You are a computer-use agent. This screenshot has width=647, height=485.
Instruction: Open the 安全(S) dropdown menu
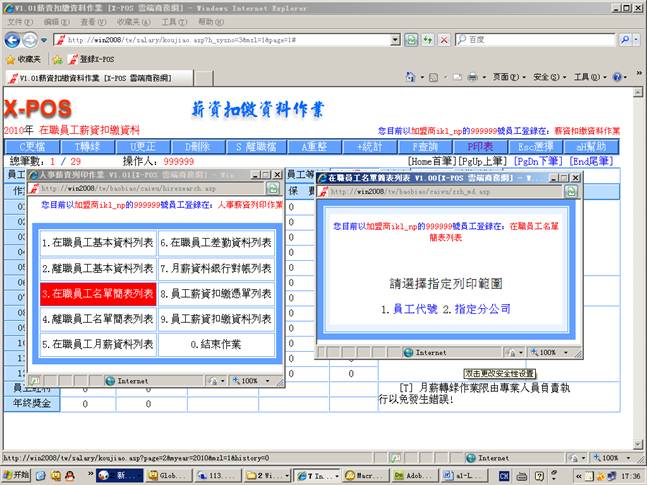tap(546, 77)
